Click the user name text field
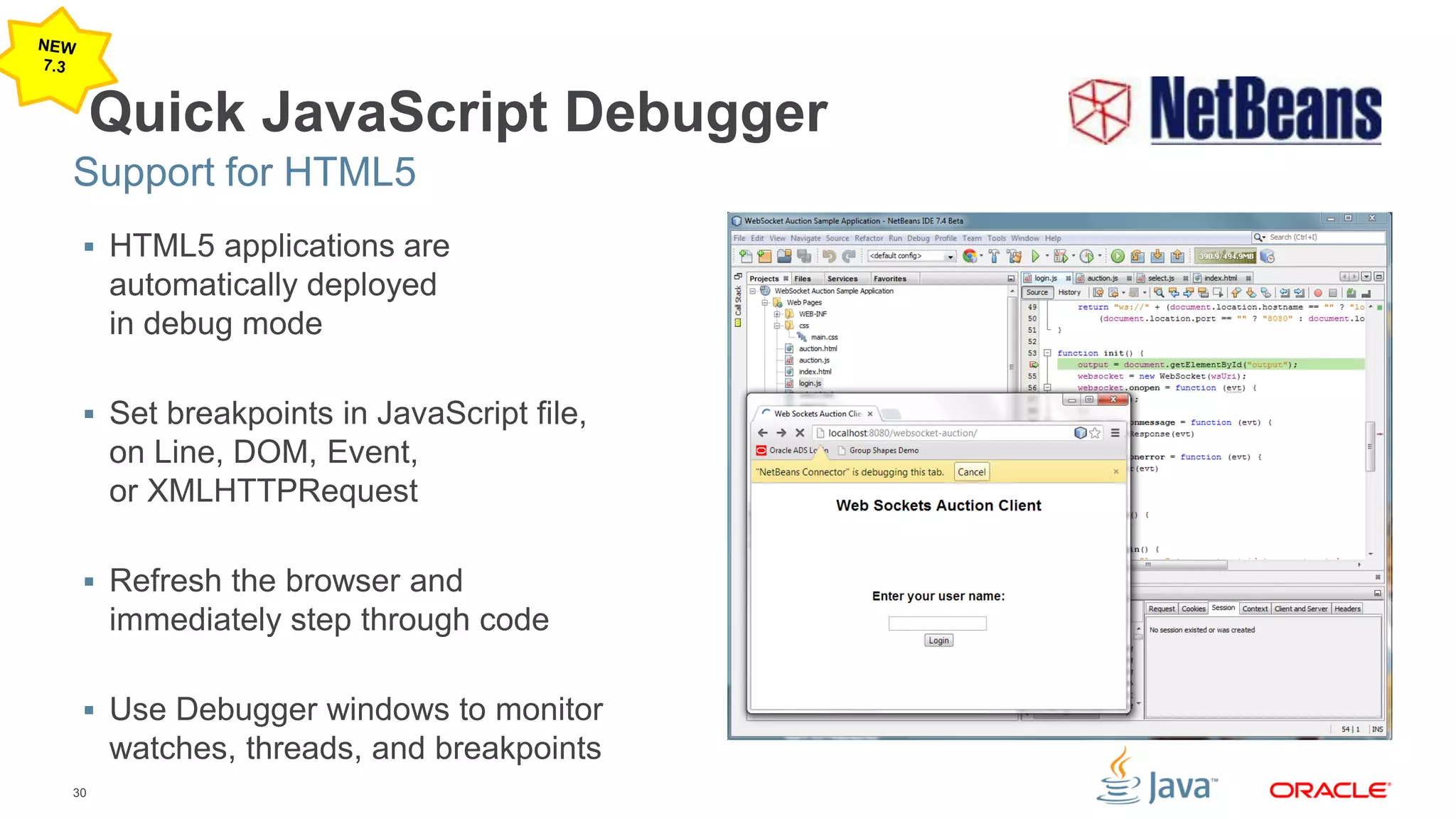Screen dimensions: 1456x819 938,623
